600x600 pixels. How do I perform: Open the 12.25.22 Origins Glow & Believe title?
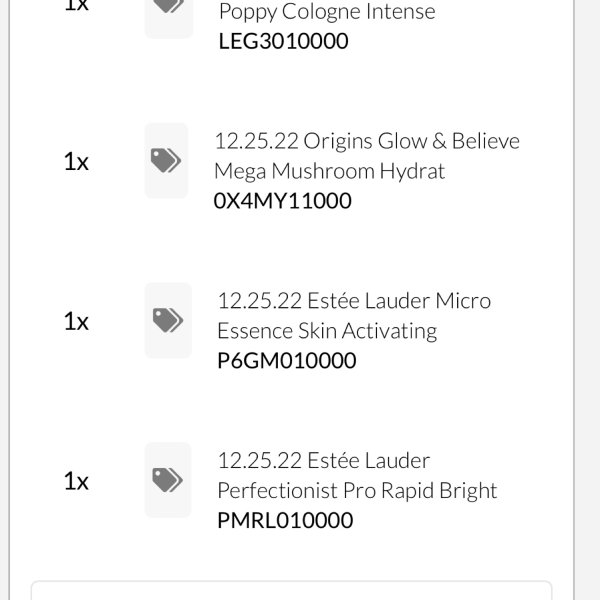(x=367, y=141)
